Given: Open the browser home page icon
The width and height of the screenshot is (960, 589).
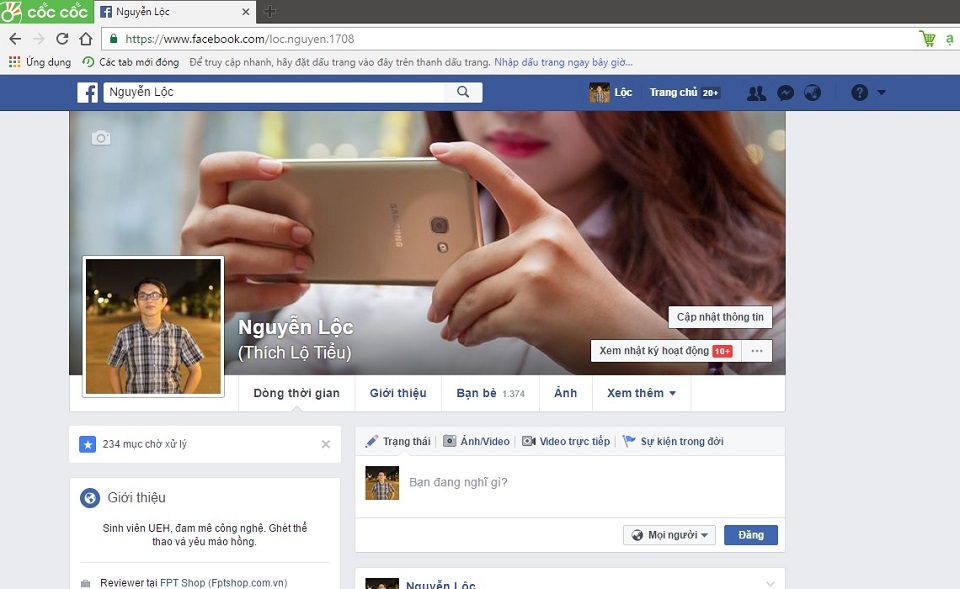Looking at the screenshot, I should click(x=86, y=39).
